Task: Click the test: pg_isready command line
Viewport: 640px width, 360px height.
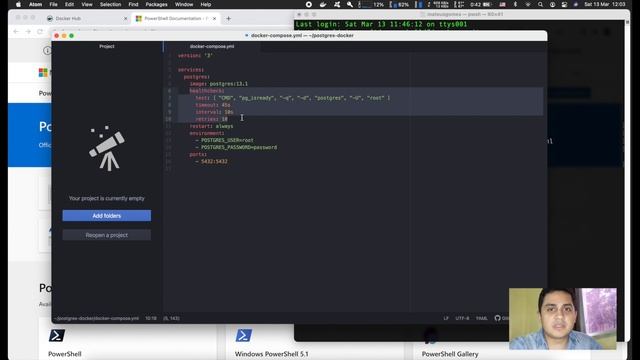Action: click(x=293, y=98)
